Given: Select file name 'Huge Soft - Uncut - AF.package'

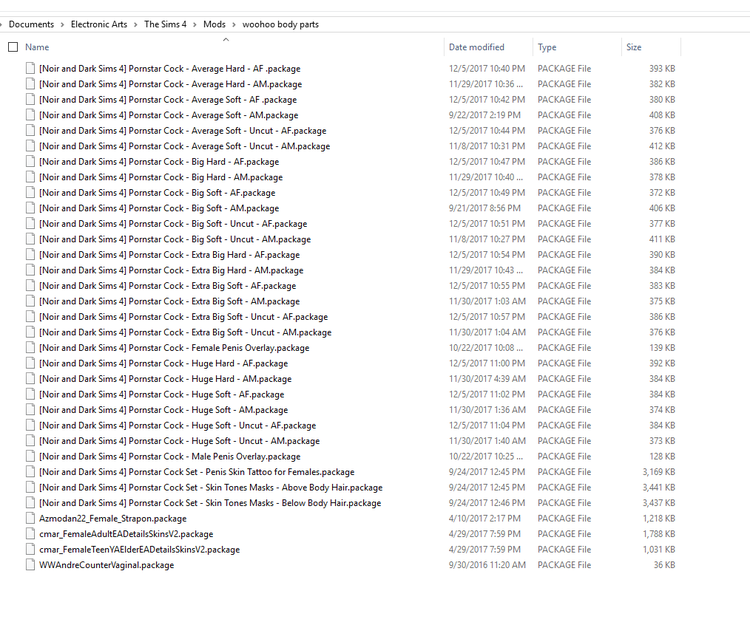Looking at the screenshot, I should pyautogui.click(x=177, y=425).
